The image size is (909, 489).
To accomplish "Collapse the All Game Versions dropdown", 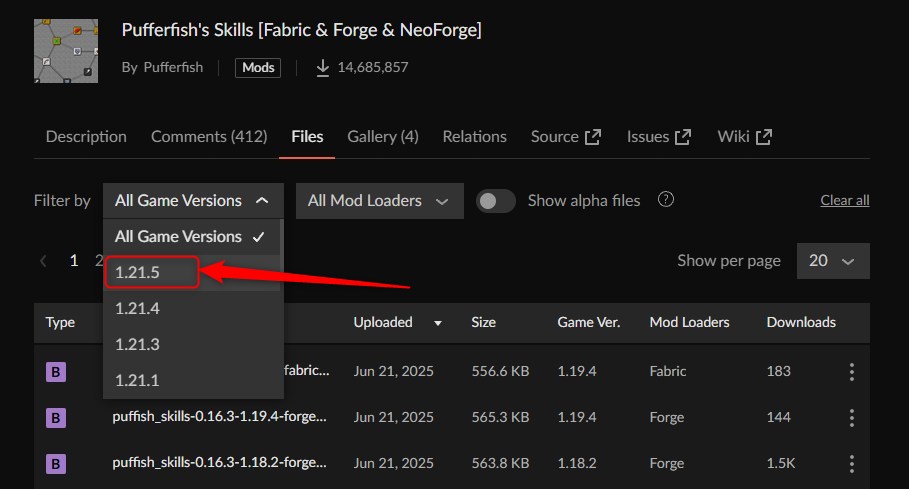I will pyautogui.click(x=193, y=200).
